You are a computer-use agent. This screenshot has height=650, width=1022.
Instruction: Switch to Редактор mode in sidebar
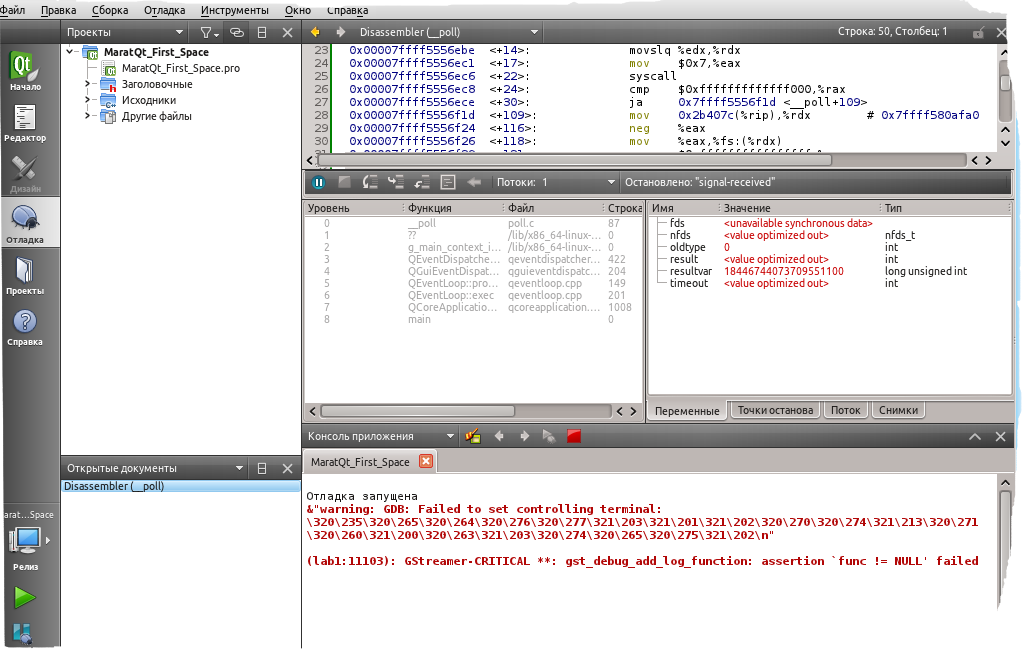(25, 122)
